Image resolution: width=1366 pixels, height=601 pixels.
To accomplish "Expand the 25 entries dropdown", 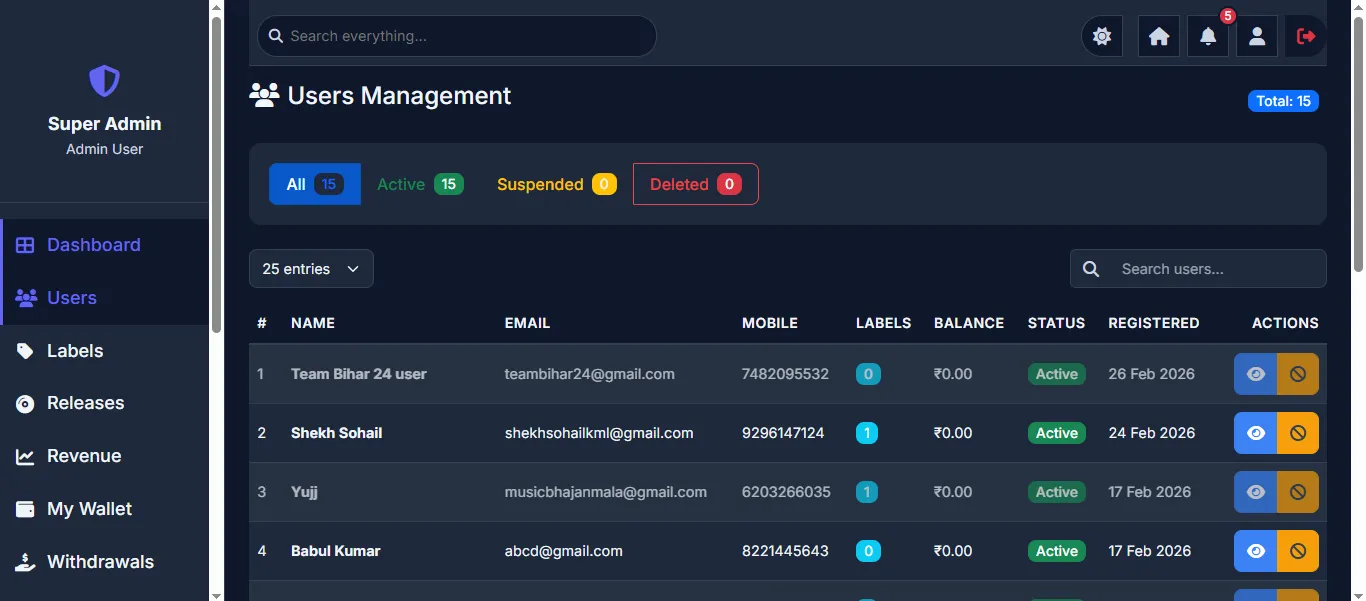I will pyautogui.click(x=311, y=269).
